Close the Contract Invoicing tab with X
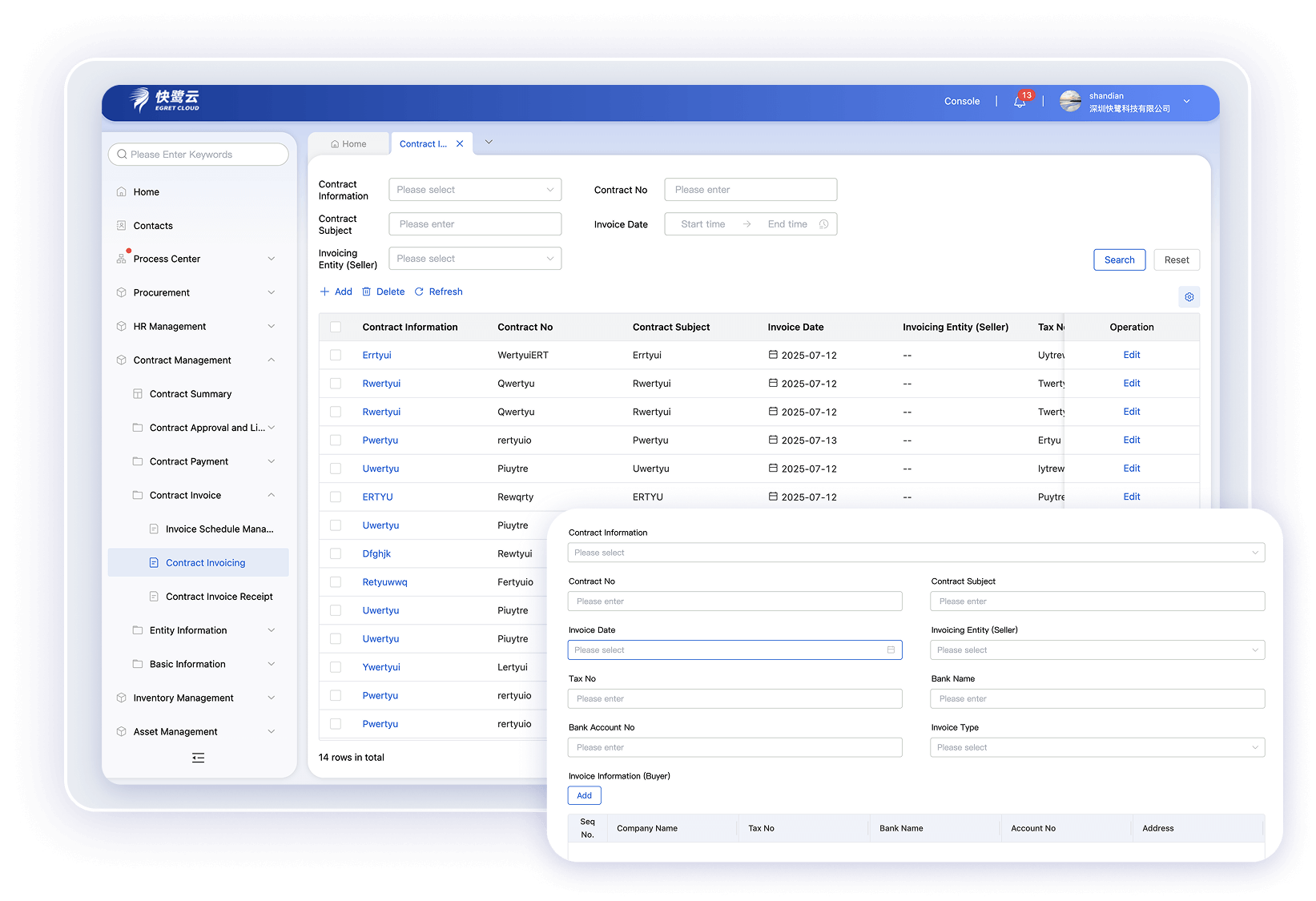 coord(460,144)
